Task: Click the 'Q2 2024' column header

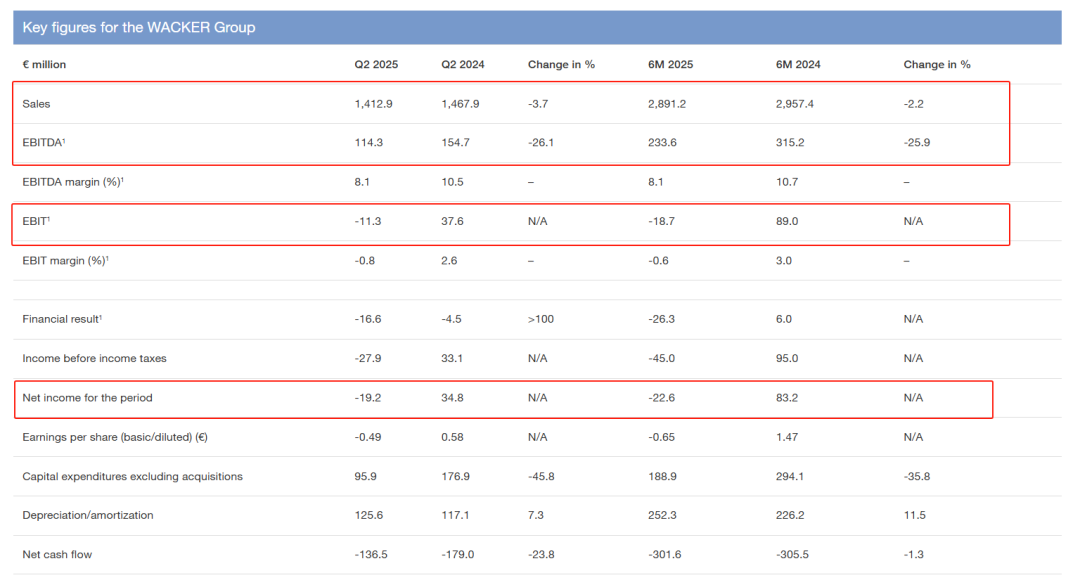Action: [463, 64]
